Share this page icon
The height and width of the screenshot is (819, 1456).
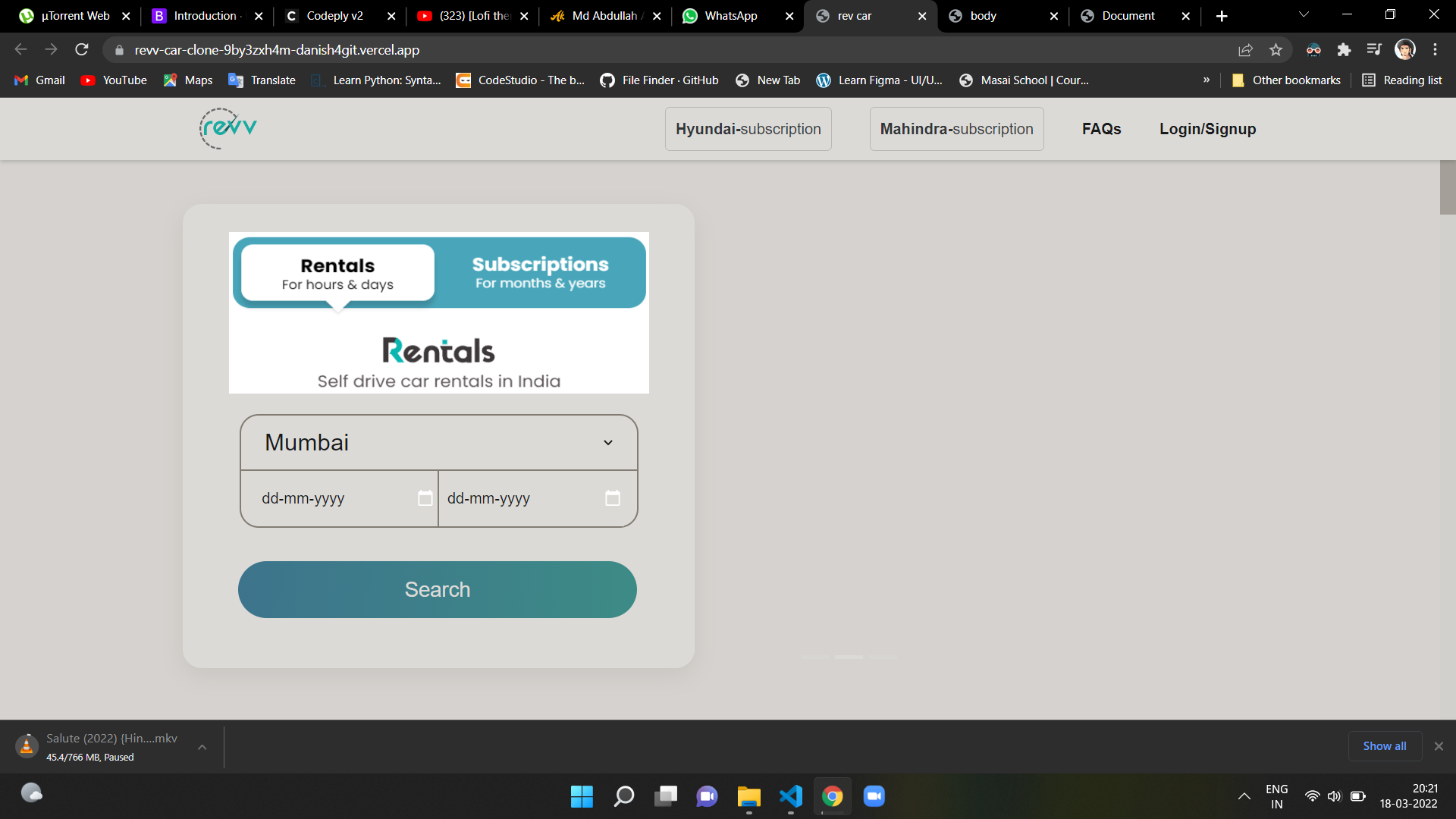(x=1245, y=50)
